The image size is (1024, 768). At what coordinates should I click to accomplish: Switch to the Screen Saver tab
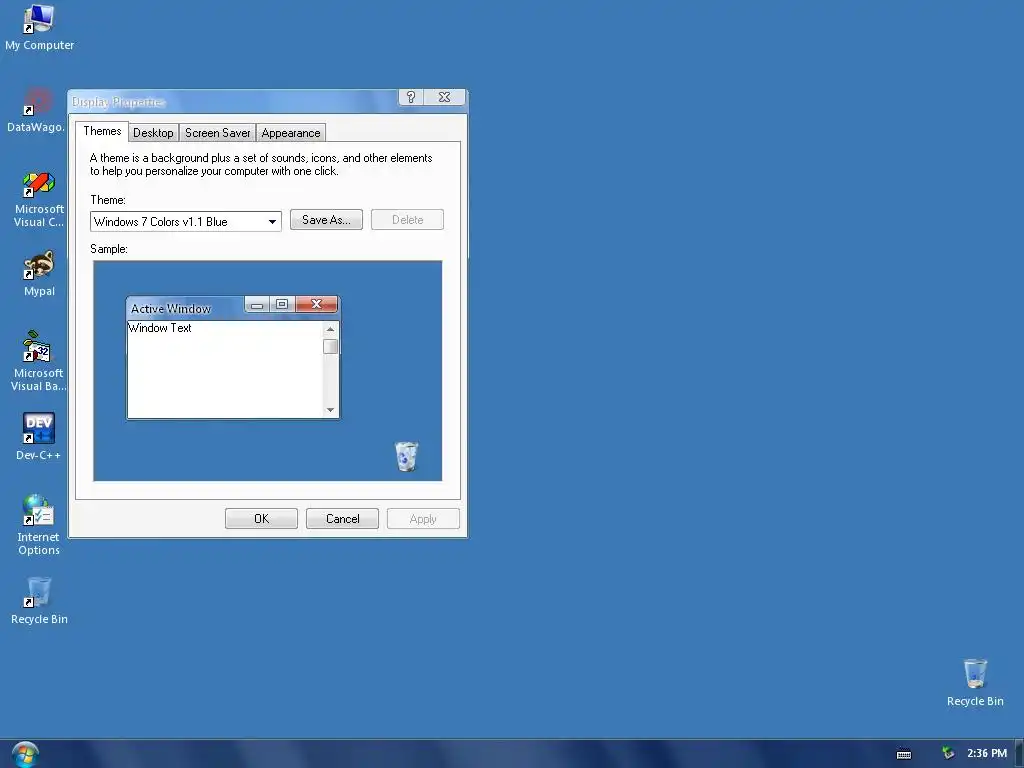pos(217,133)
